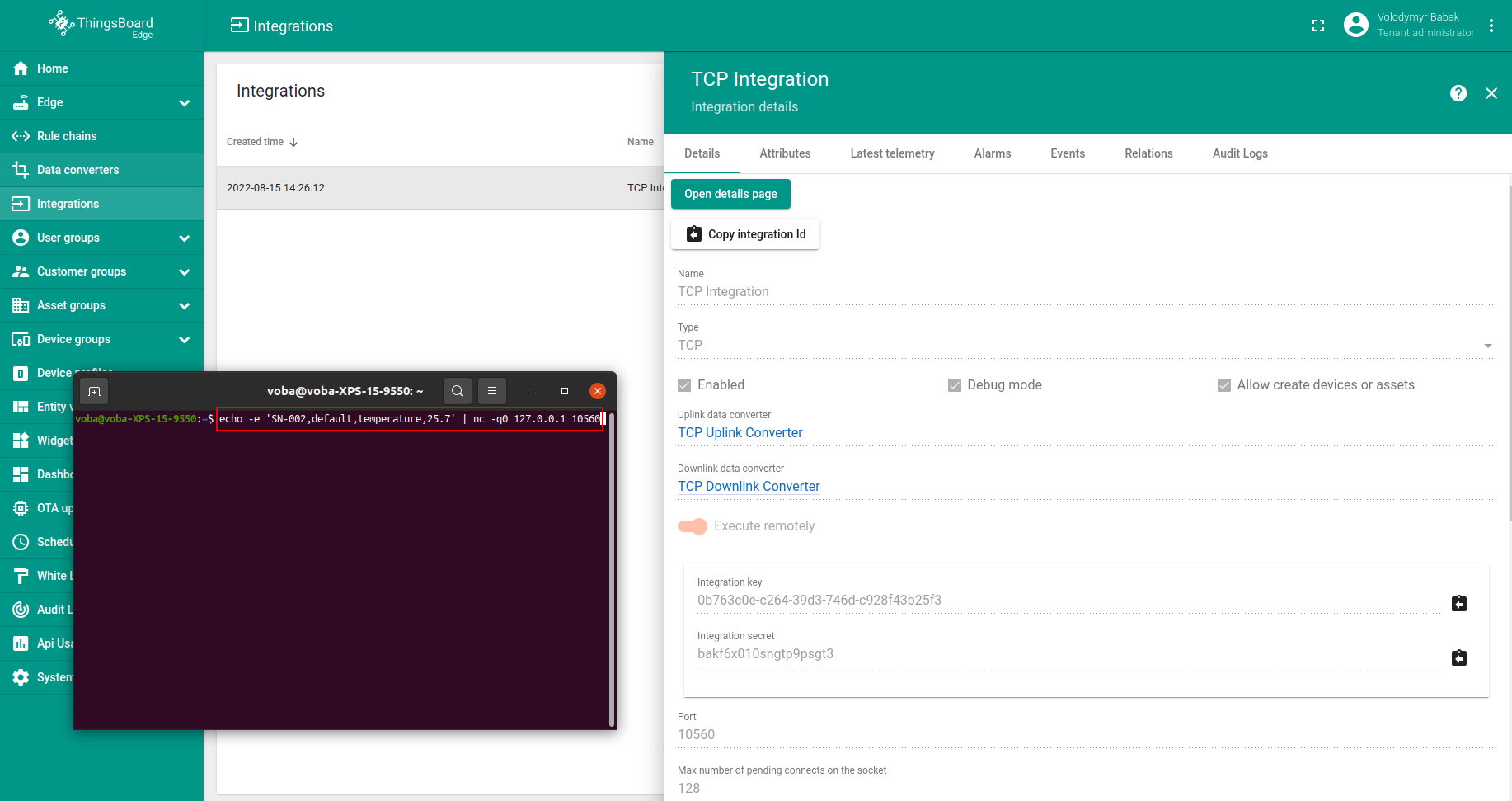Click the Widgets library icon
The image size is (1512, 801).
tap(21, 441)
